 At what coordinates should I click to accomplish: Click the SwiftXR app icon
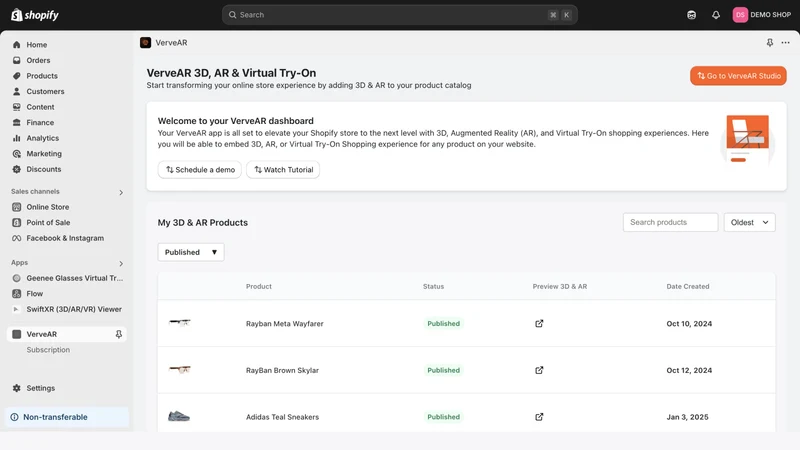[17, 309]
